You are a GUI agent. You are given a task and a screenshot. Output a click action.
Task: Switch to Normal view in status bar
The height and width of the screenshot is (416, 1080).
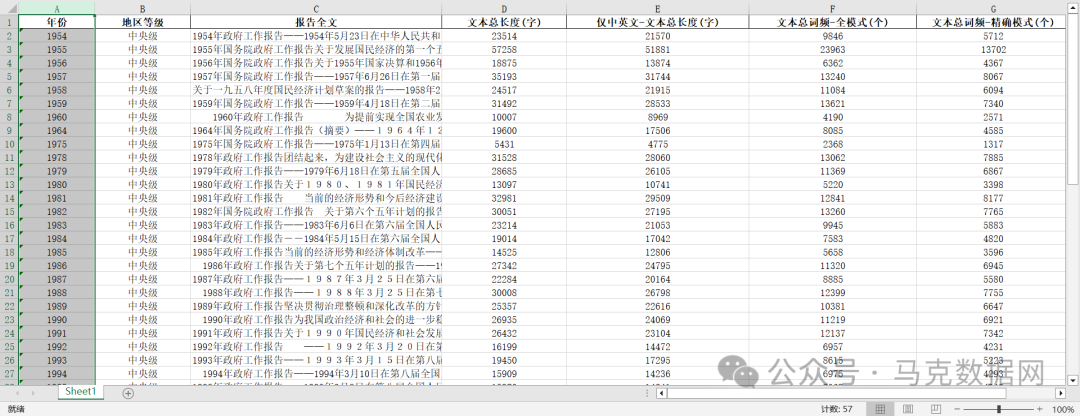[x=880, y=409]
